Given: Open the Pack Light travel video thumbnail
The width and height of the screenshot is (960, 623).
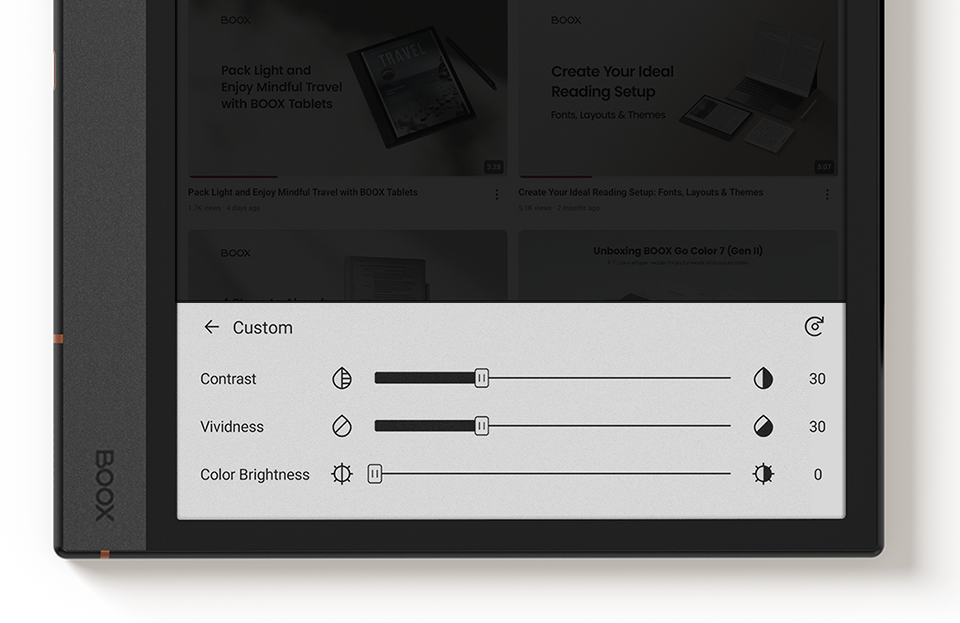Looking at the screenshot, I should click(x=346, y=90).
